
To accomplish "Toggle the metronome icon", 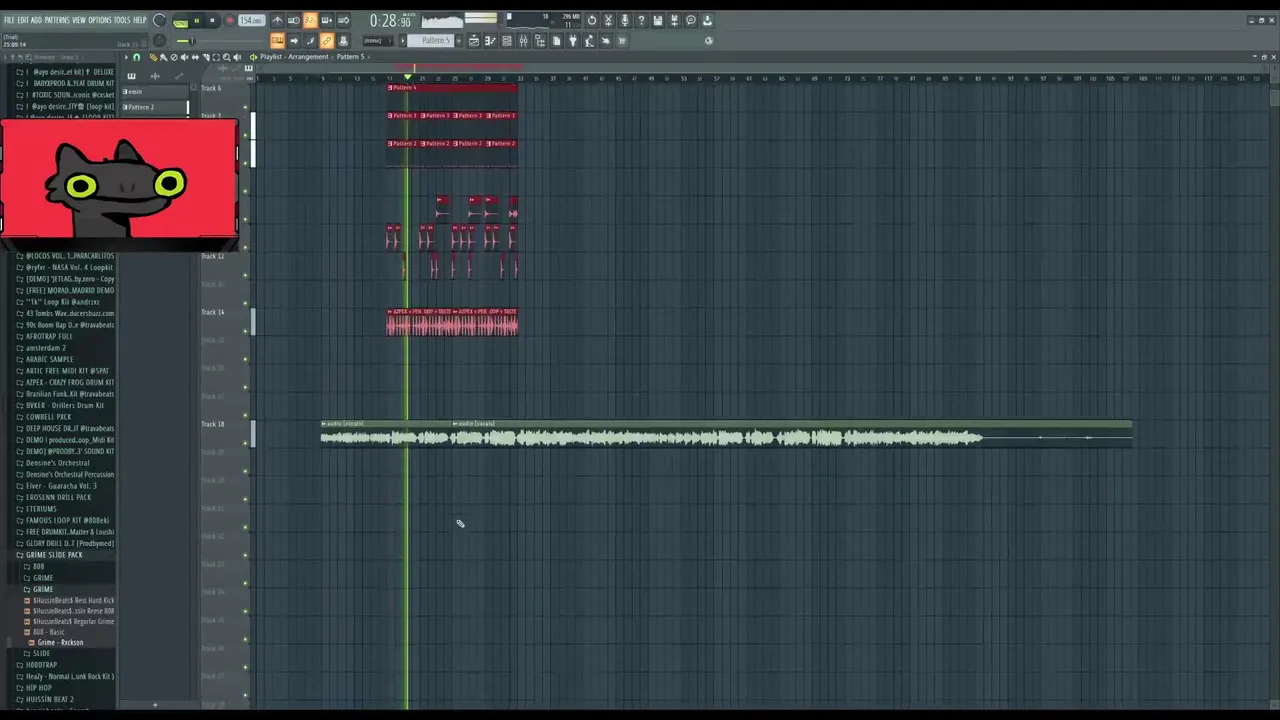I will [x=277, y=20].
